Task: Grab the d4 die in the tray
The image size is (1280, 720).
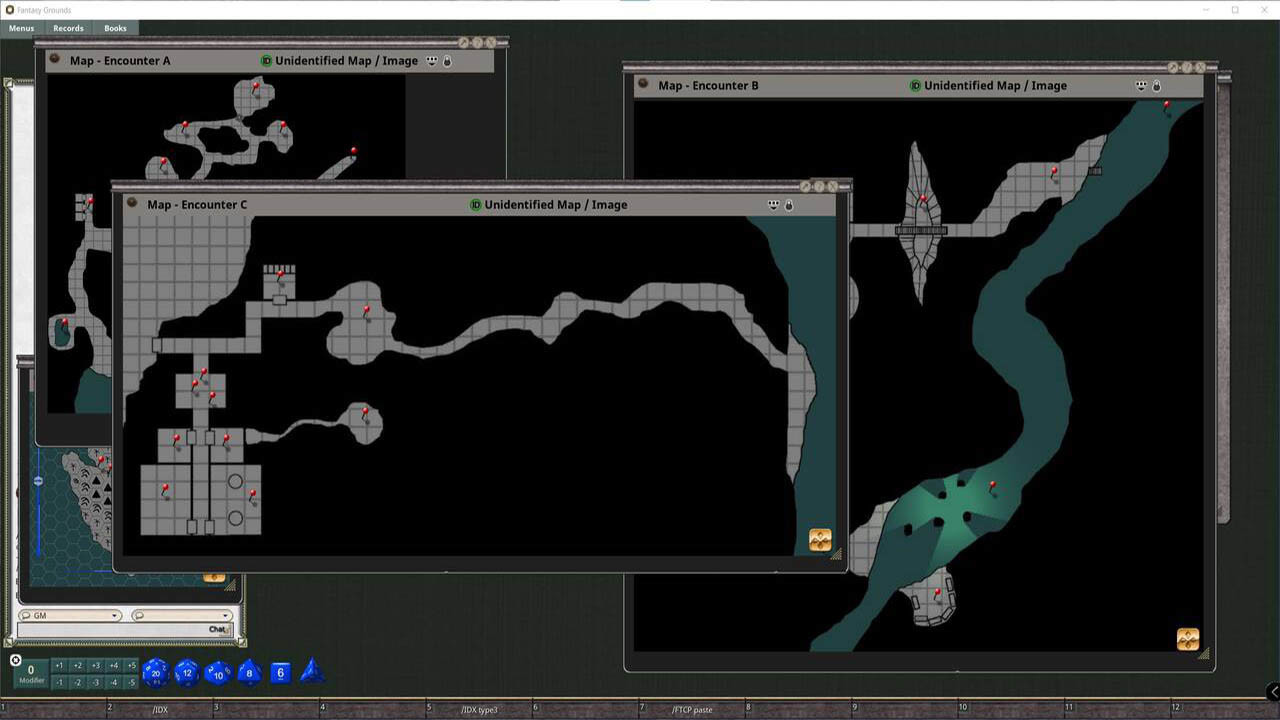Action: click(310, 673)
